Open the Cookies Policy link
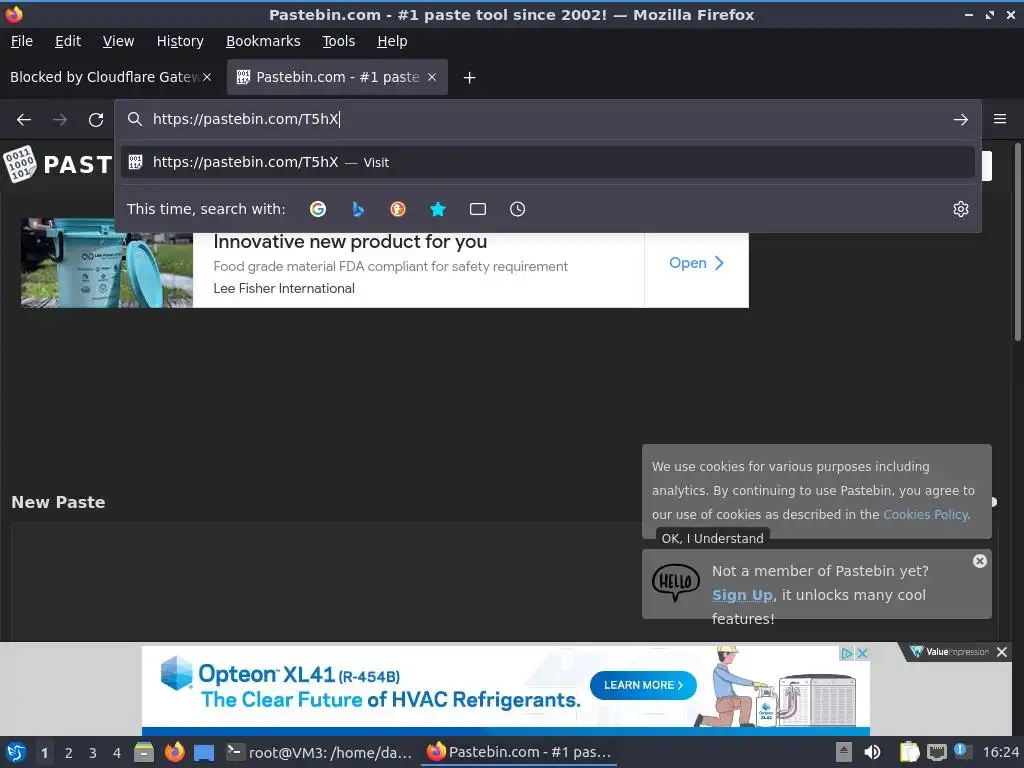This screenshot has width=1024, height=768. tap(925, 515)
